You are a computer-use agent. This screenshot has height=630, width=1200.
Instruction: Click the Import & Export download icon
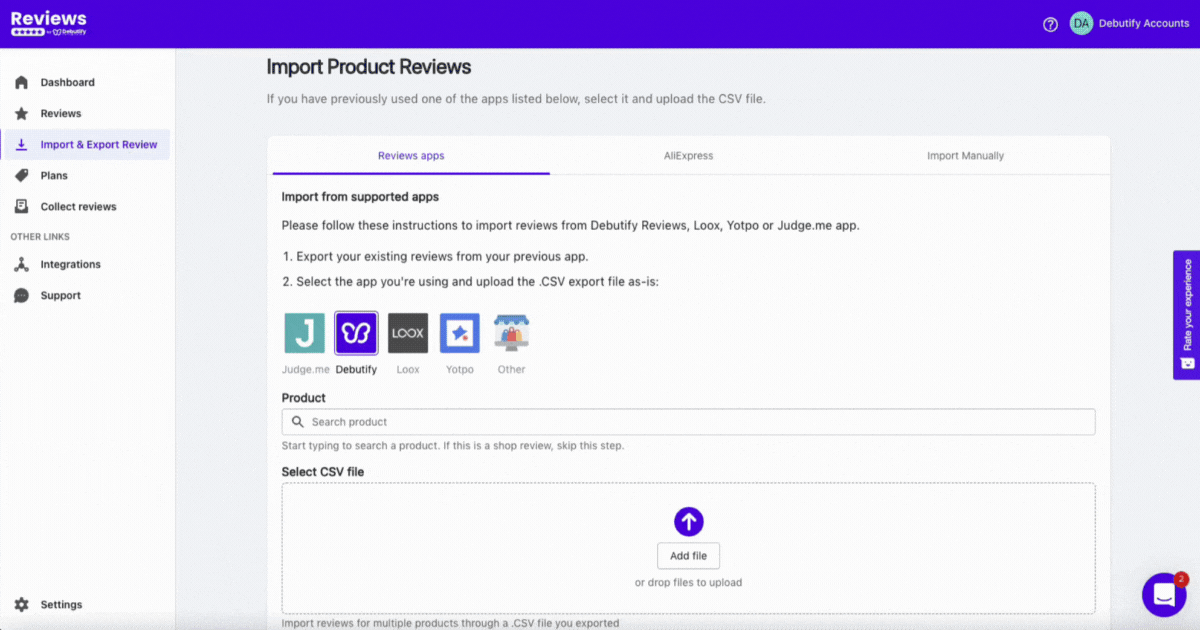21,144
